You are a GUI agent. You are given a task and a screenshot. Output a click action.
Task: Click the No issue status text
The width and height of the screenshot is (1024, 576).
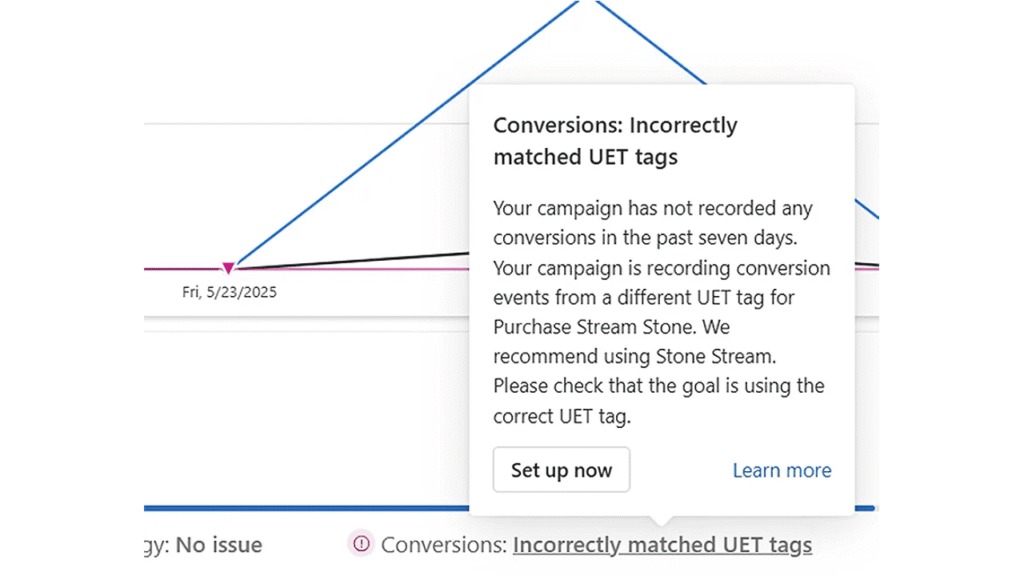tap(219, 545)
